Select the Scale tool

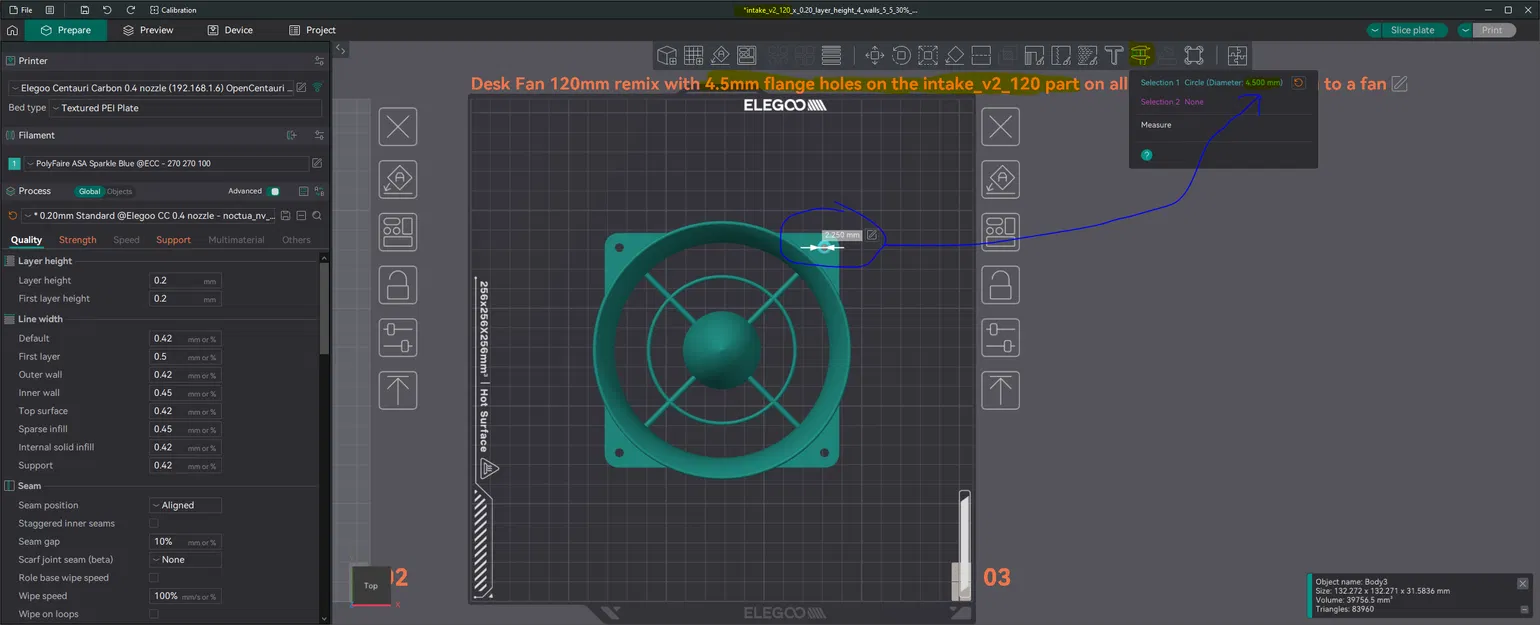coord(927,55)
